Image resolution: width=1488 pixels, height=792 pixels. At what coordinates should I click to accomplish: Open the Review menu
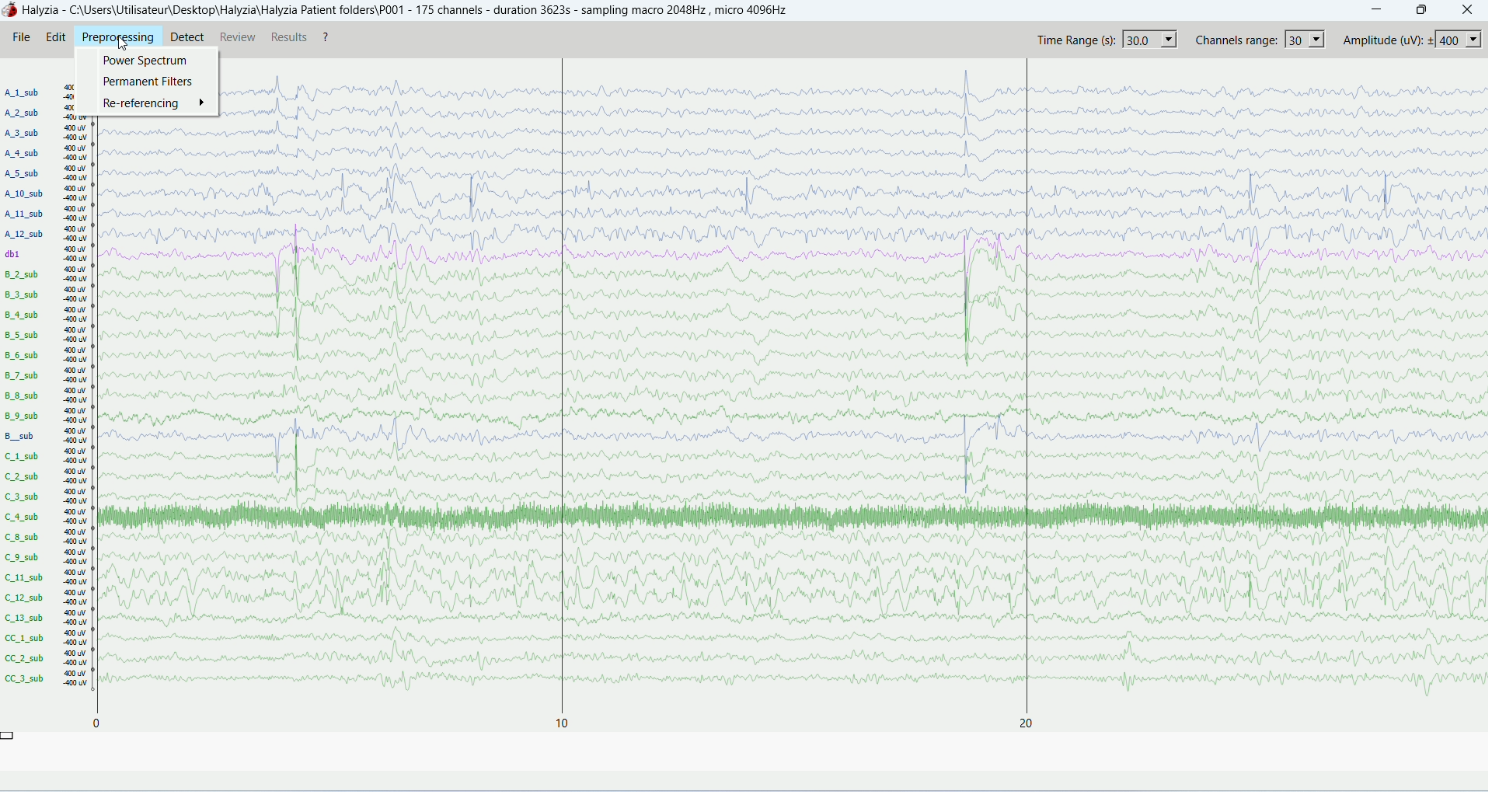pyautogui.click(x=237, y=37)
